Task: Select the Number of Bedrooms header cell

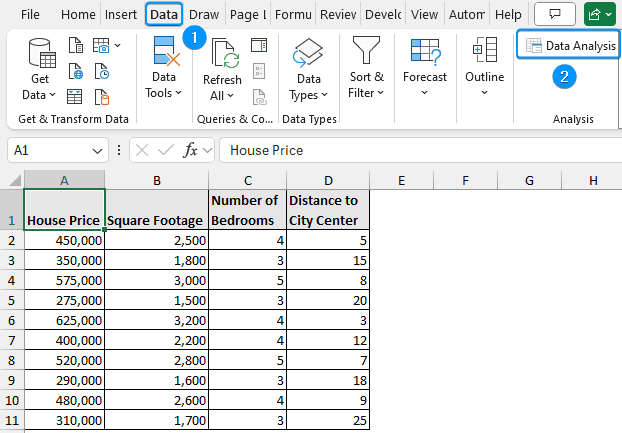Action: (x=248, y=210)
